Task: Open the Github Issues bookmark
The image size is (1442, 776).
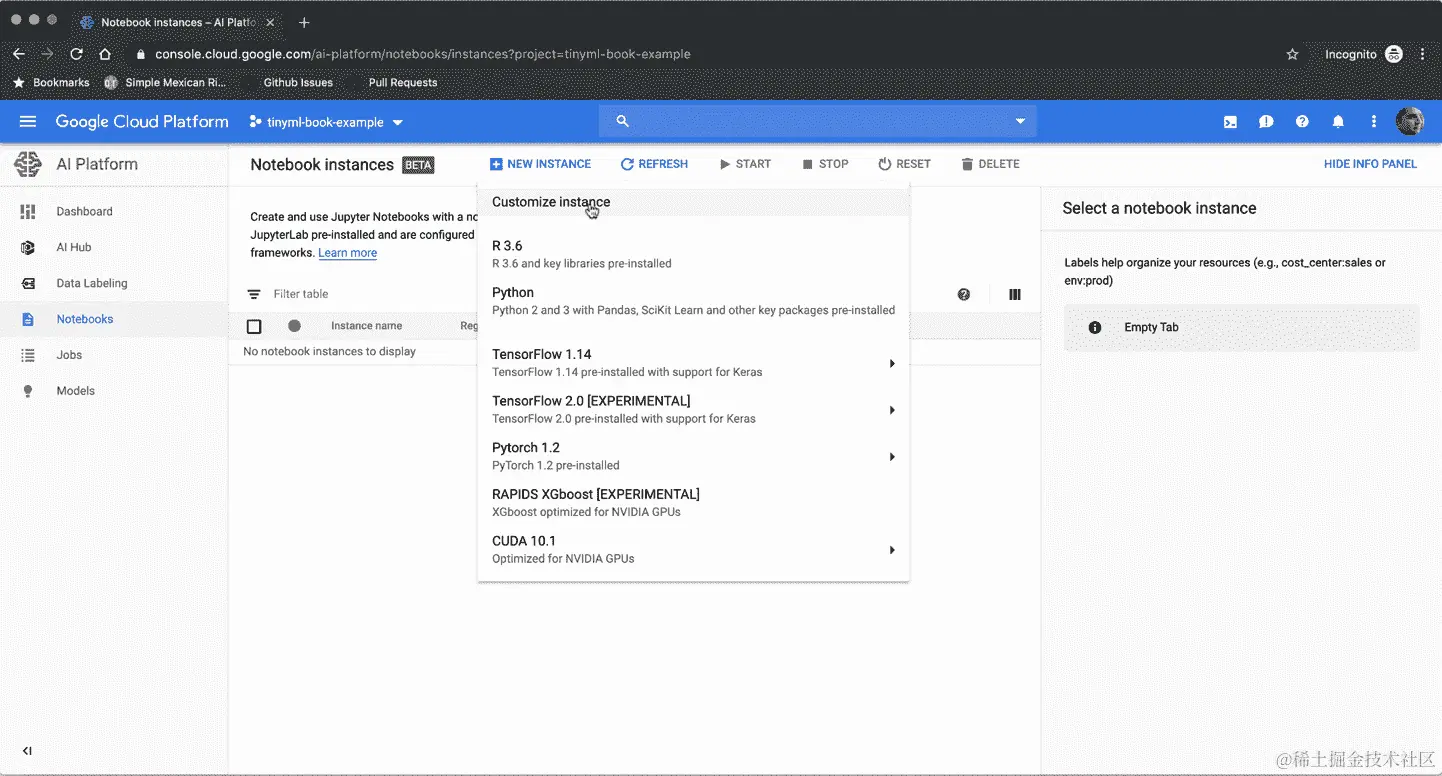Action: coord(298,83)
